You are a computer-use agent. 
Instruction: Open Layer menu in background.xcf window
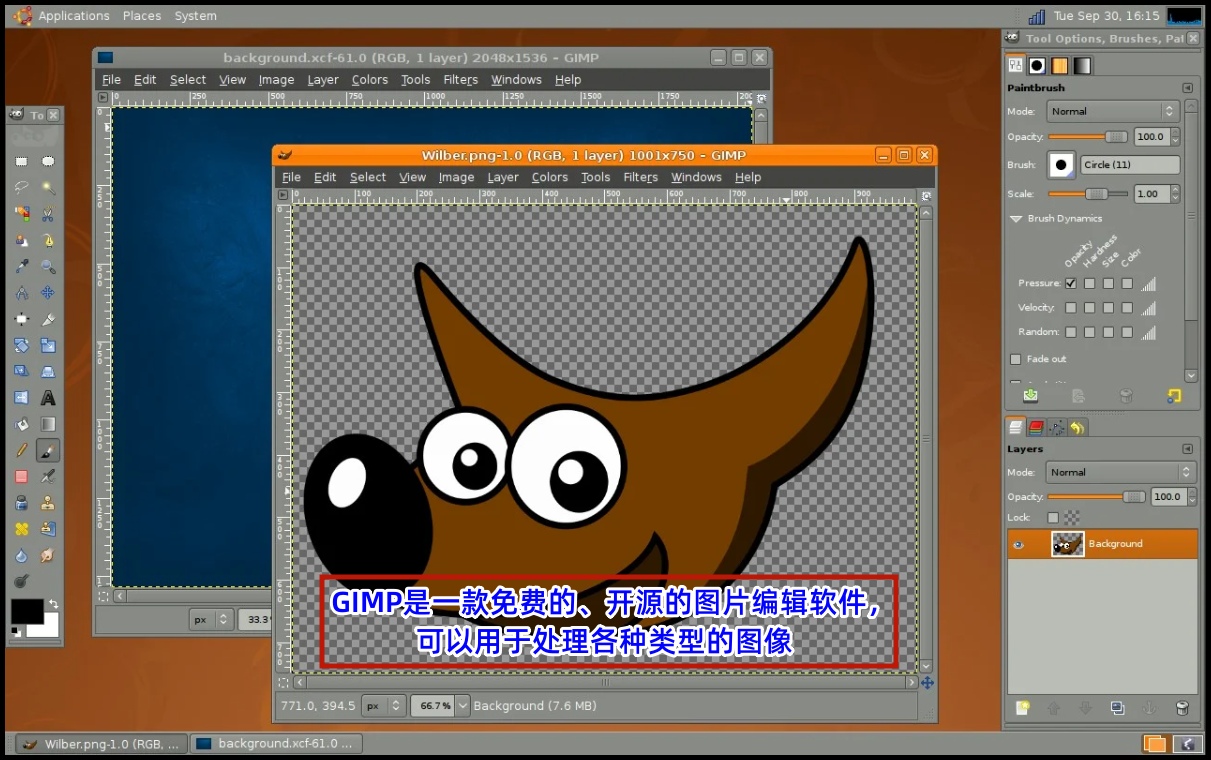click(323, 80)
